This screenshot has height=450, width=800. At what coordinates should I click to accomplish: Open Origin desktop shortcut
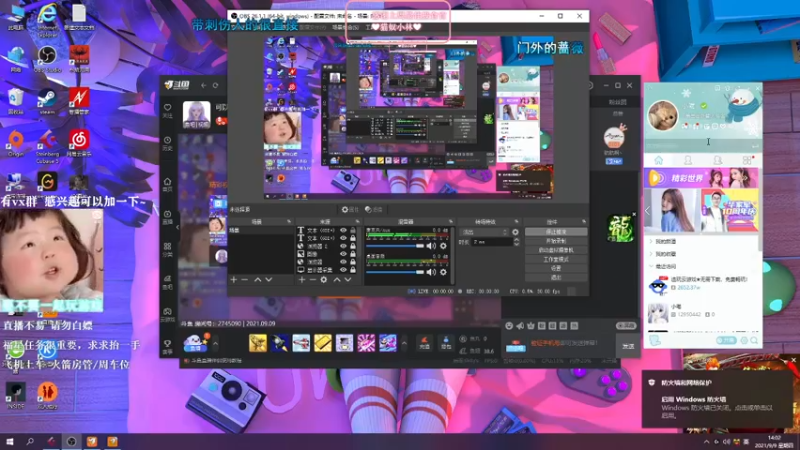tap(16, 143)
